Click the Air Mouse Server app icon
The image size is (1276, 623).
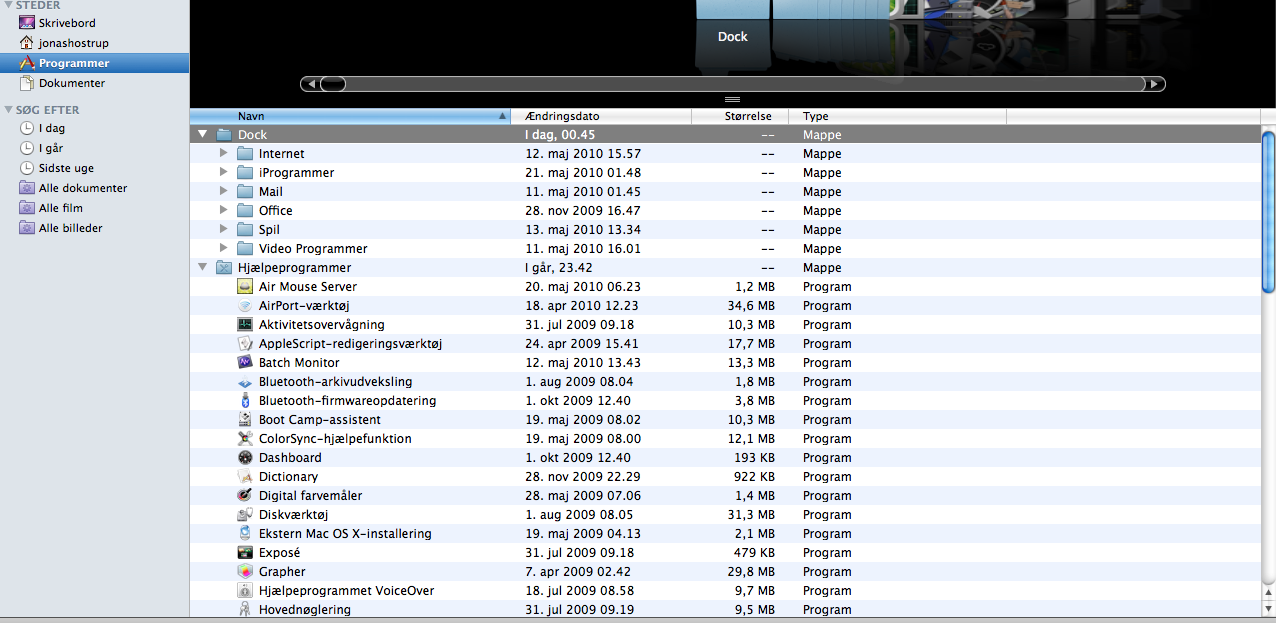[x=245, y=287]
